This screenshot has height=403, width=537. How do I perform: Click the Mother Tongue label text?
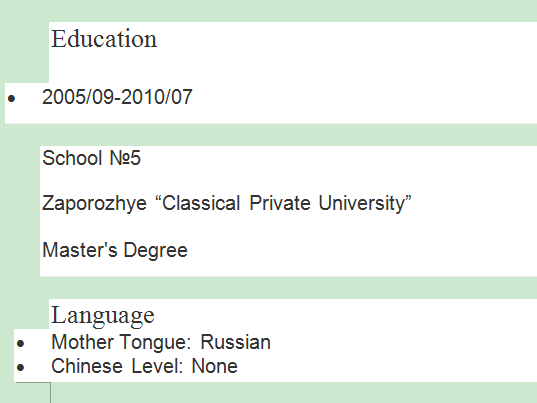[x=121, y=343]
